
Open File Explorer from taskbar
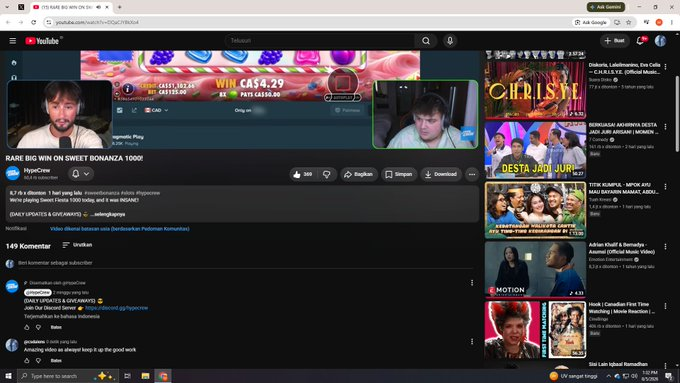click(x=145, y=376)
